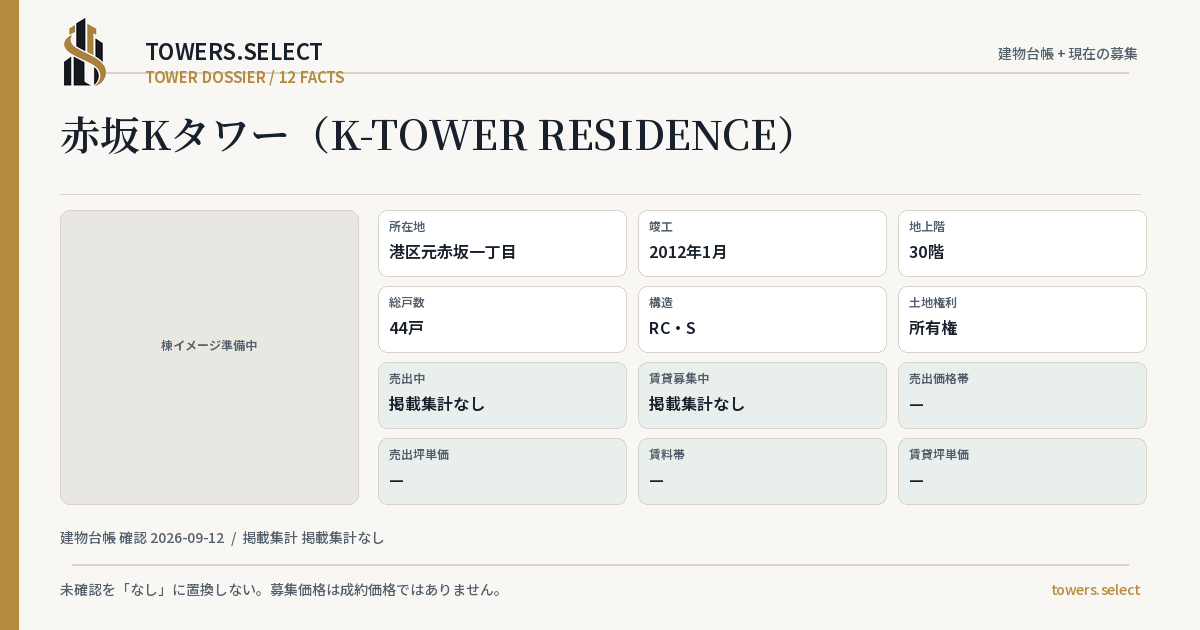Select the 地上階 30階 card
The image size is (1200, 630).
pos(1022,243)
